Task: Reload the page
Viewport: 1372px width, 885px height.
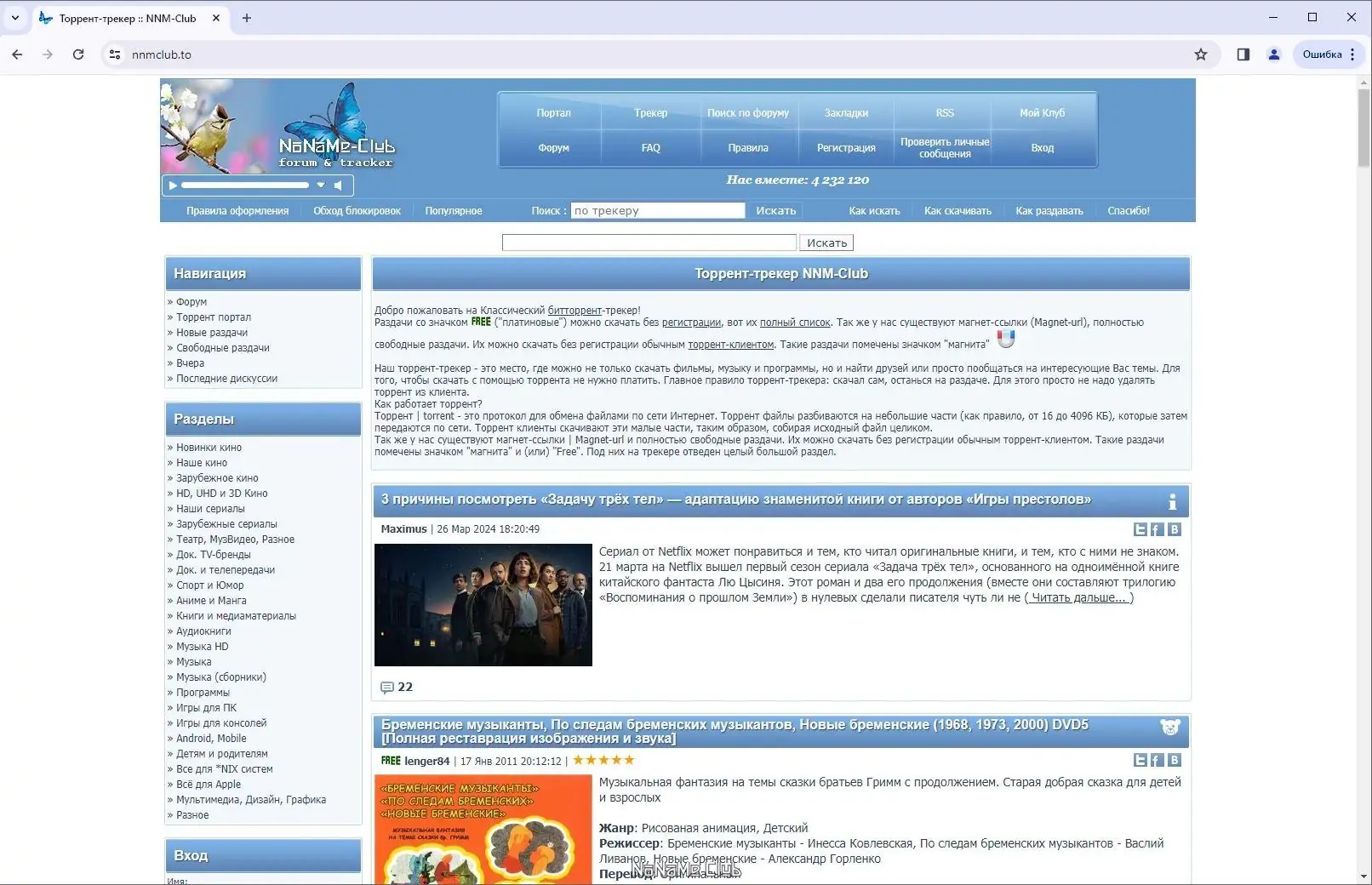Action: click(78, 54)
